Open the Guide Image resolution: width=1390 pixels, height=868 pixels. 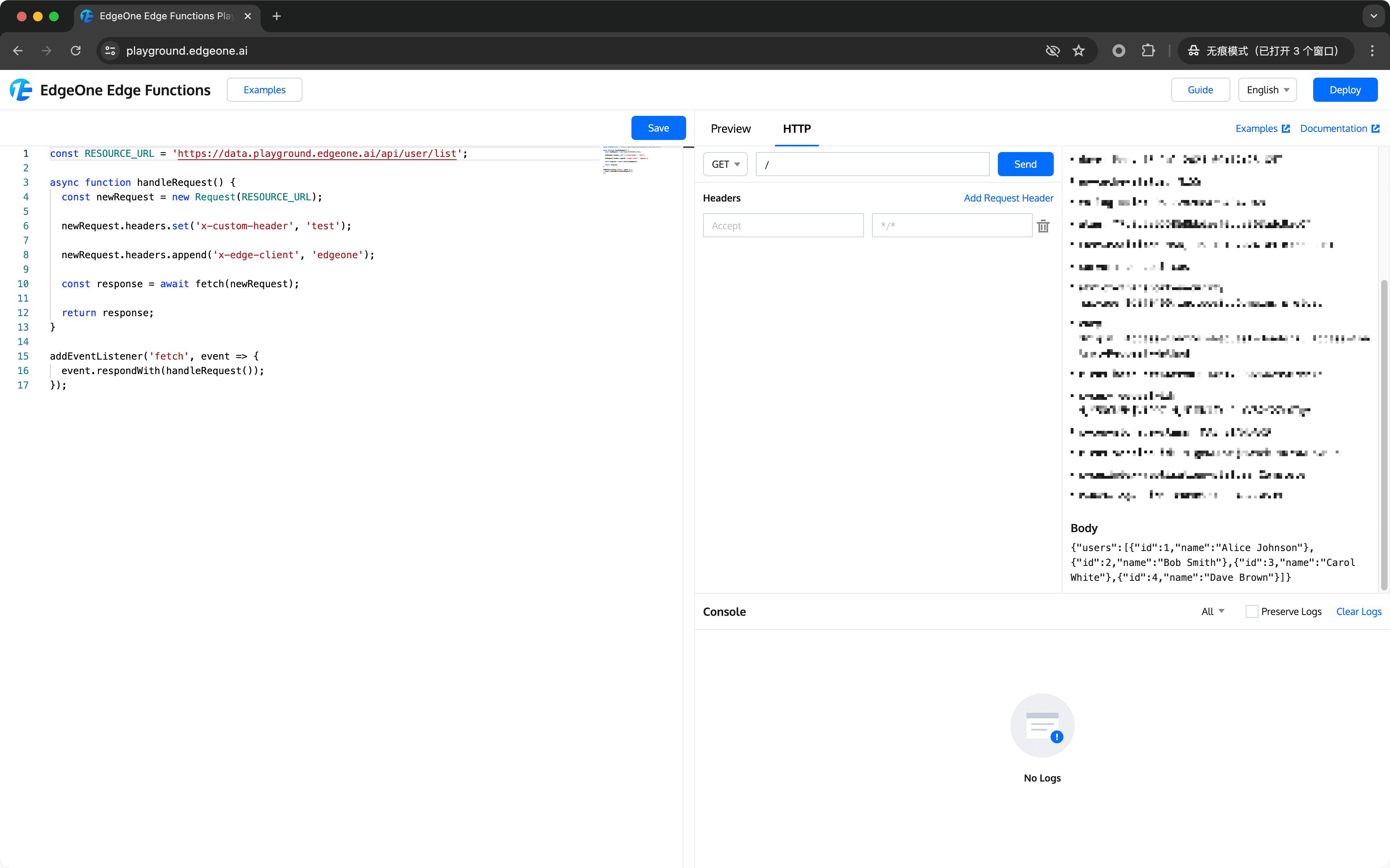coord(1200,90)
